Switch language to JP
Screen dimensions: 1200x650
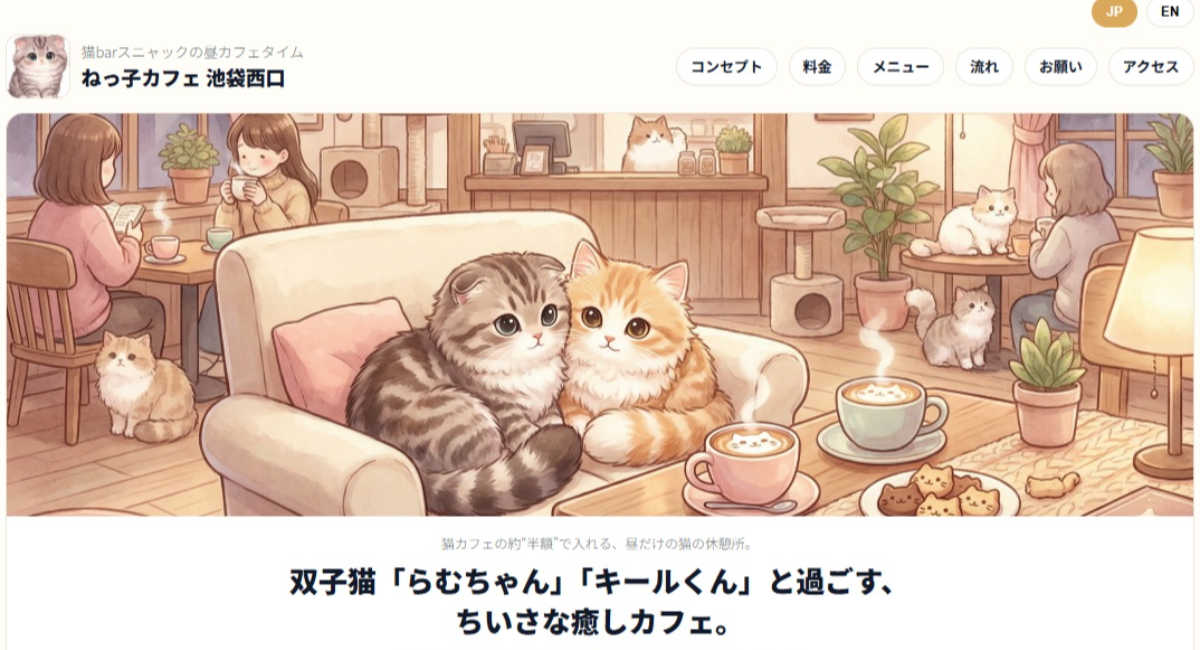(1114, 12)
